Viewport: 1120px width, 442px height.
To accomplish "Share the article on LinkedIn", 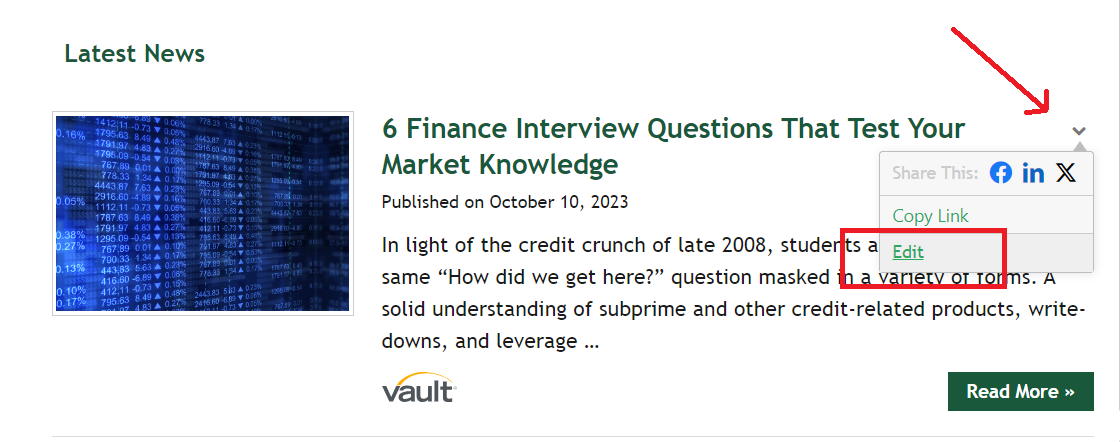I will click(x=1033, y=173).
